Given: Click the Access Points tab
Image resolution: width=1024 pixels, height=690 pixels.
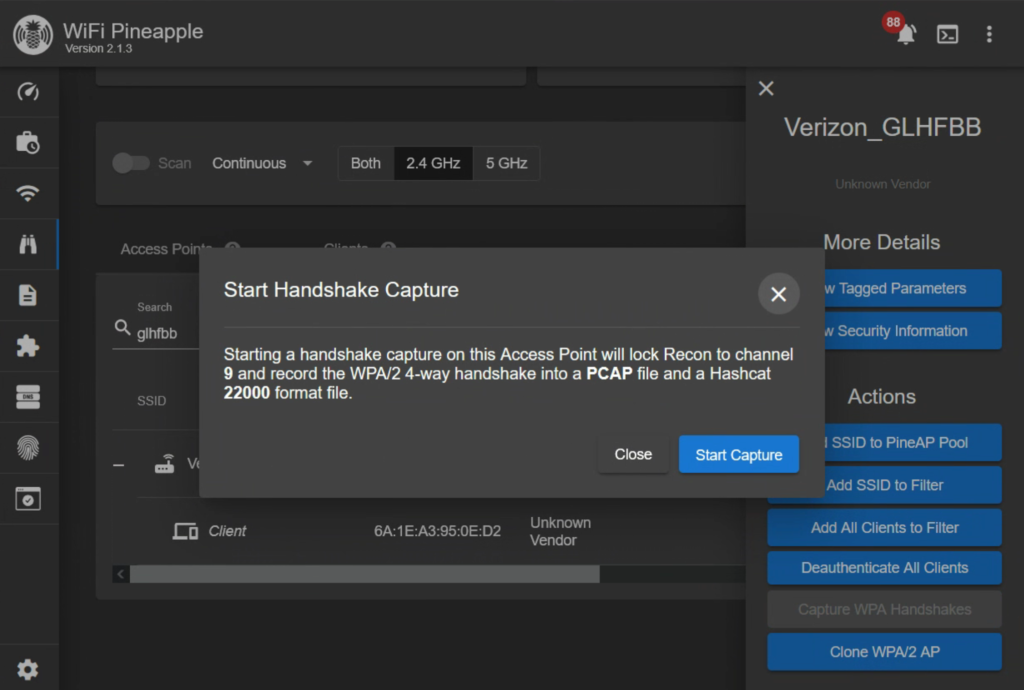Looking at the screenshot, I should point(167,249).
